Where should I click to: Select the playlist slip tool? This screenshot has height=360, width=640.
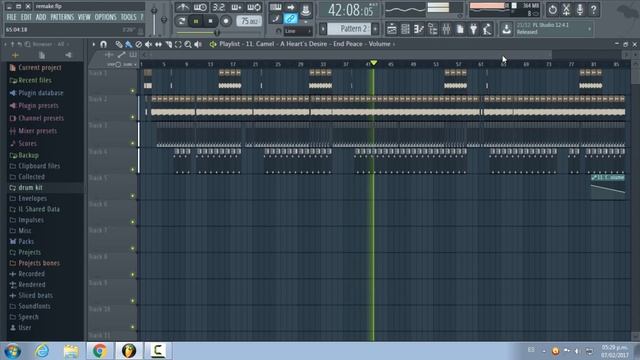click(158, 44)
